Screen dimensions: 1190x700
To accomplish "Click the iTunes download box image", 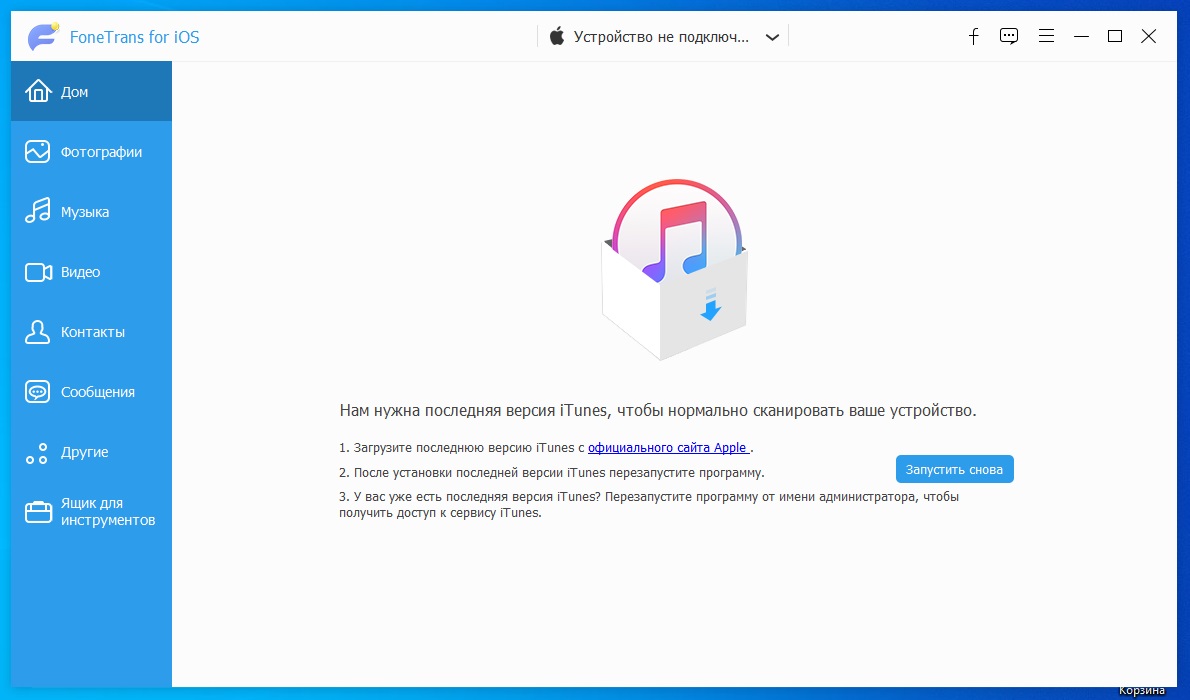I will coord(675,269).
